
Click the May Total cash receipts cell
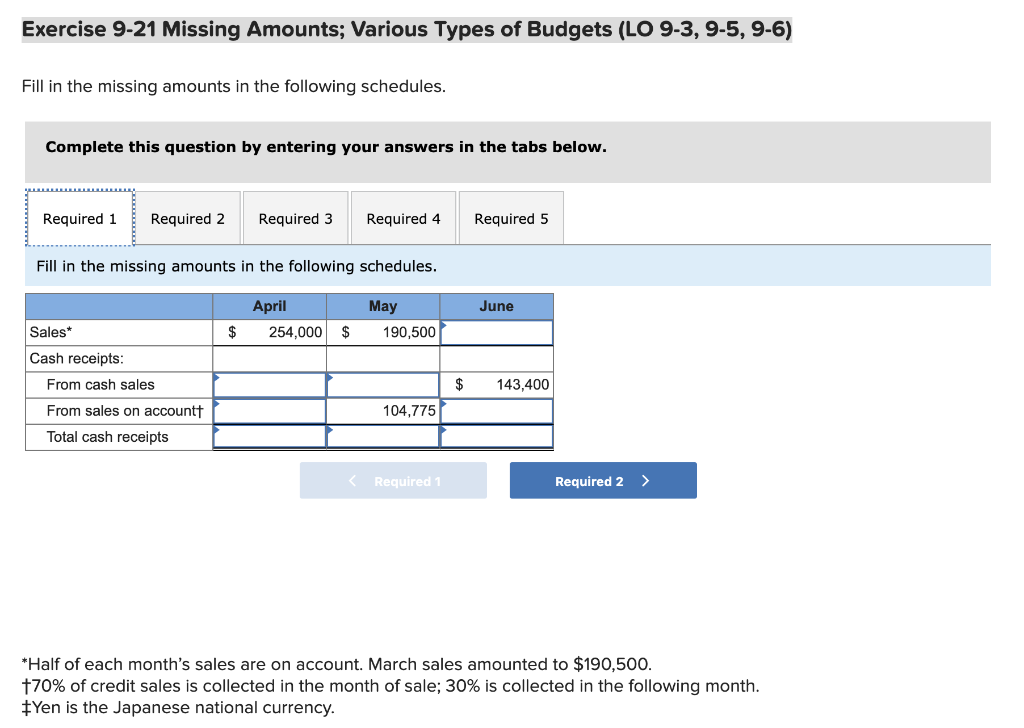point(382,436)
